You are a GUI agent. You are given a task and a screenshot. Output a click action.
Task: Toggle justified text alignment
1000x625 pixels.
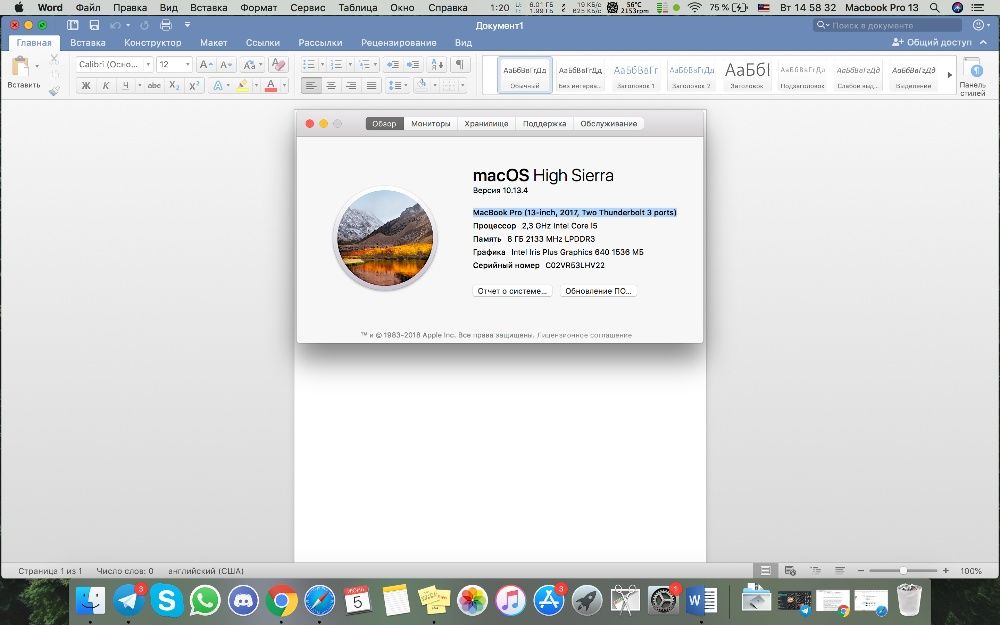(371, 85)
